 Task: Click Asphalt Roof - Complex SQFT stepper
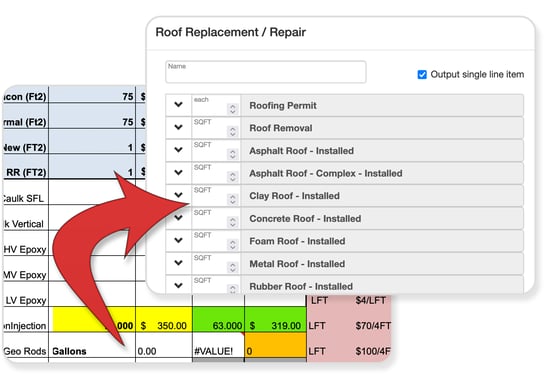(x=233, y=177)
